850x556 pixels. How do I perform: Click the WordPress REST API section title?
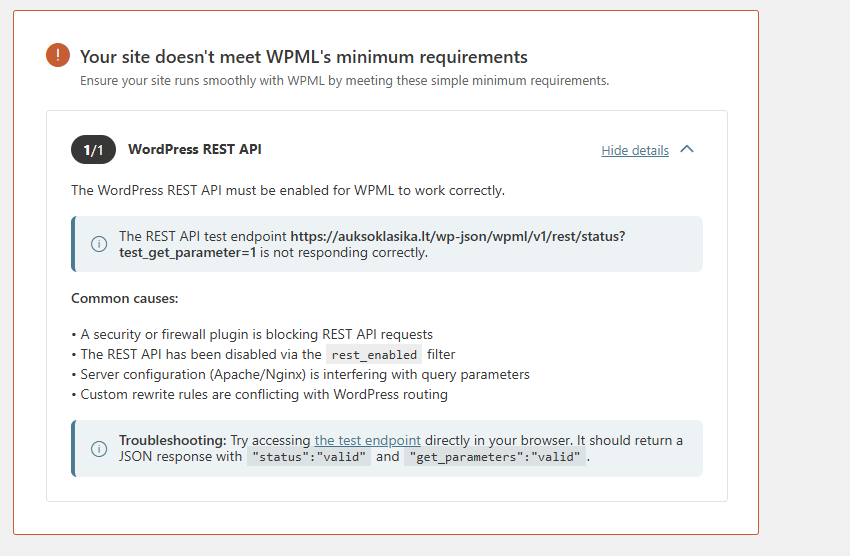pyautogui.click(x=195, y=150)
